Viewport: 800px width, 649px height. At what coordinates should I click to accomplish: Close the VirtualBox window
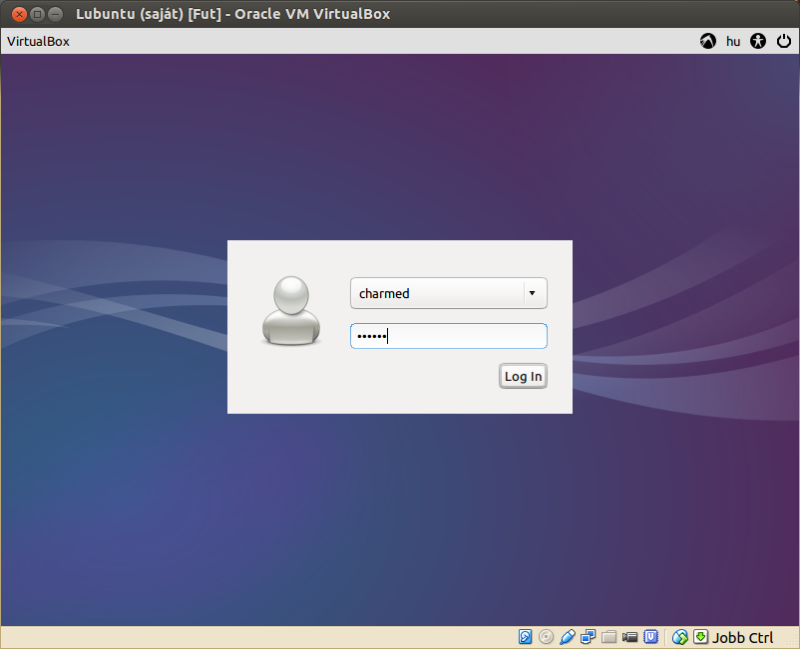[x=19, y=14]
